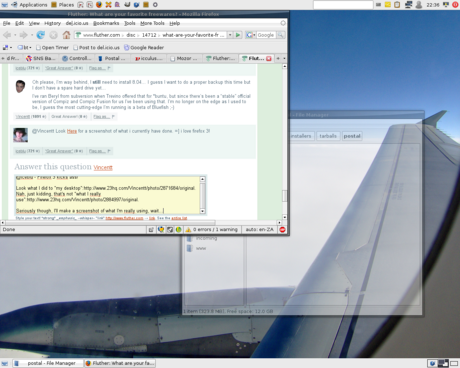Open the Bookmarks menu
Image resolution: width=460 pixels, height=368 pixels.
[106, 23]
